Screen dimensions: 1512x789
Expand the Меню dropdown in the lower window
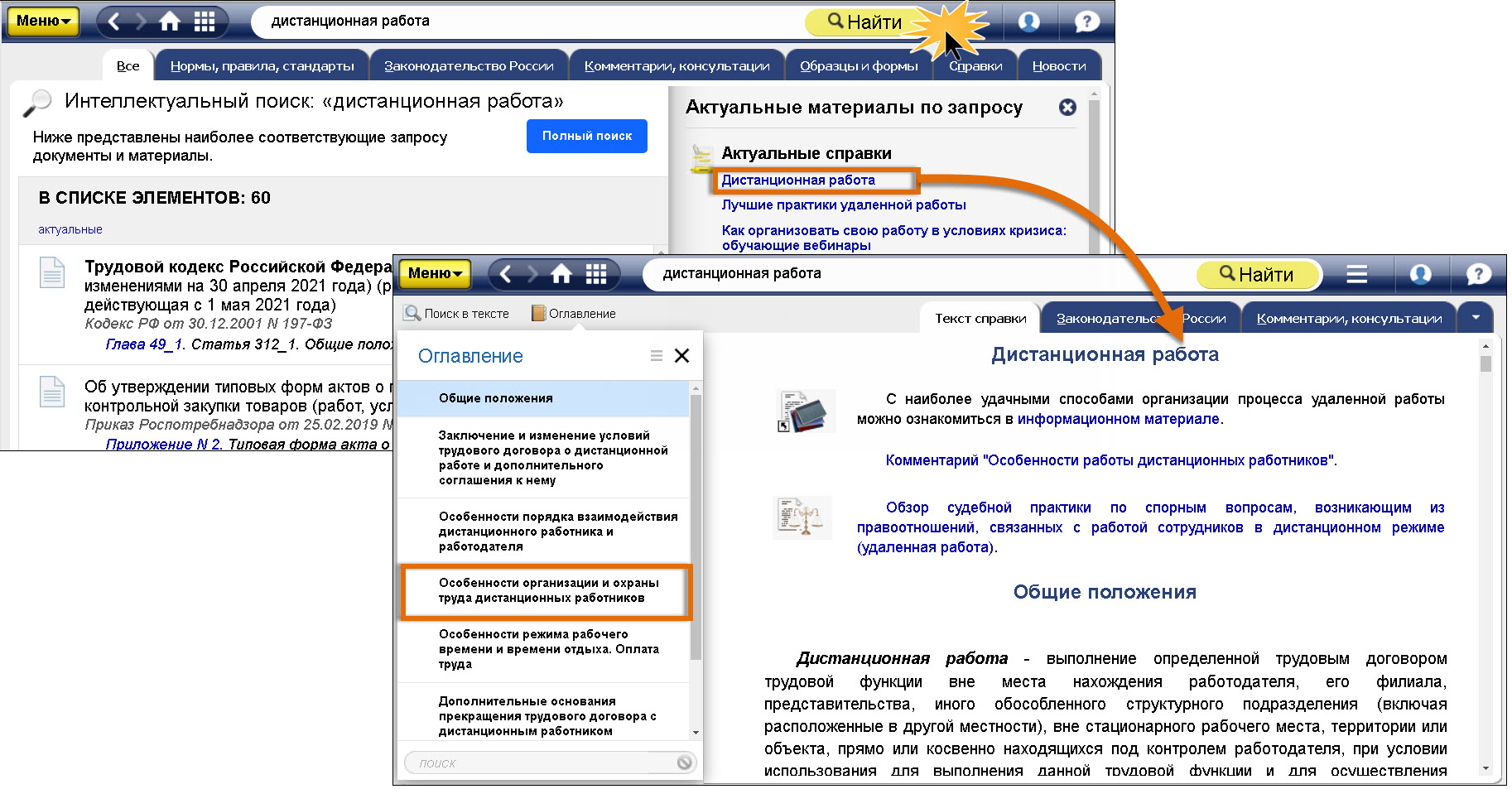[435, 274]
